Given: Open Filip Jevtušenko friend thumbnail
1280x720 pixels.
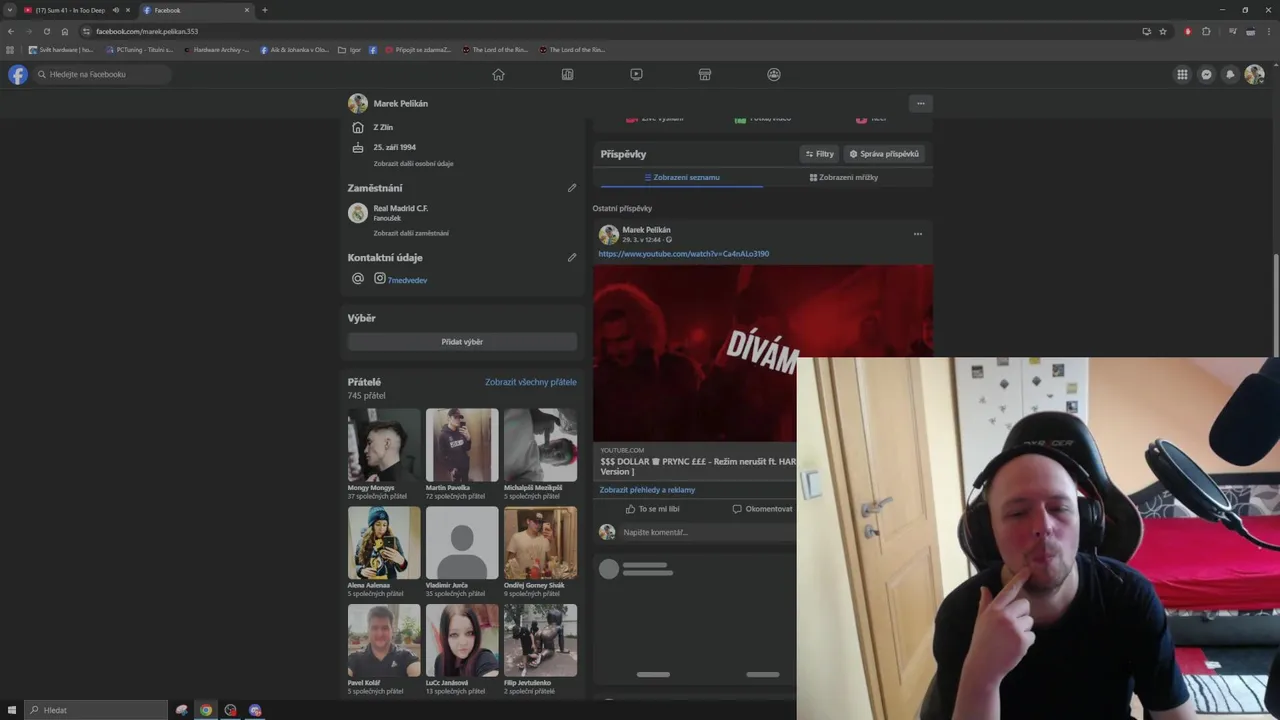Looking at the screenshot, I should pyautogui.click(x=540, y=640).
